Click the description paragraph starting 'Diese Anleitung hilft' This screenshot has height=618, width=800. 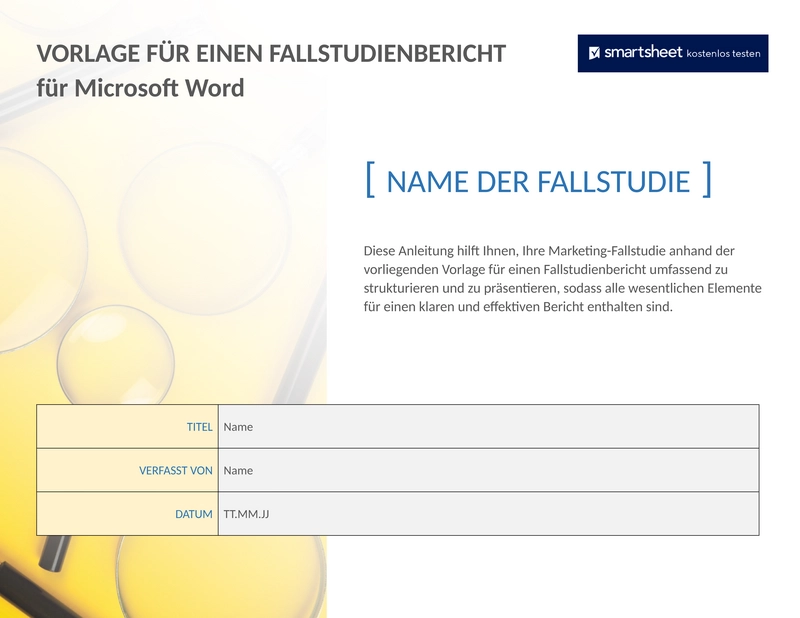pos(562,279)
